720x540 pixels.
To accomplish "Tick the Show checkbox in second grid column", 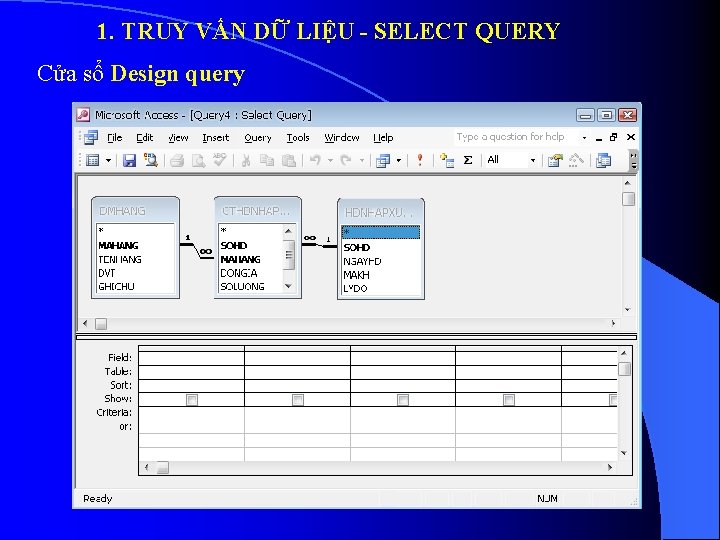I will pos(298,400).
